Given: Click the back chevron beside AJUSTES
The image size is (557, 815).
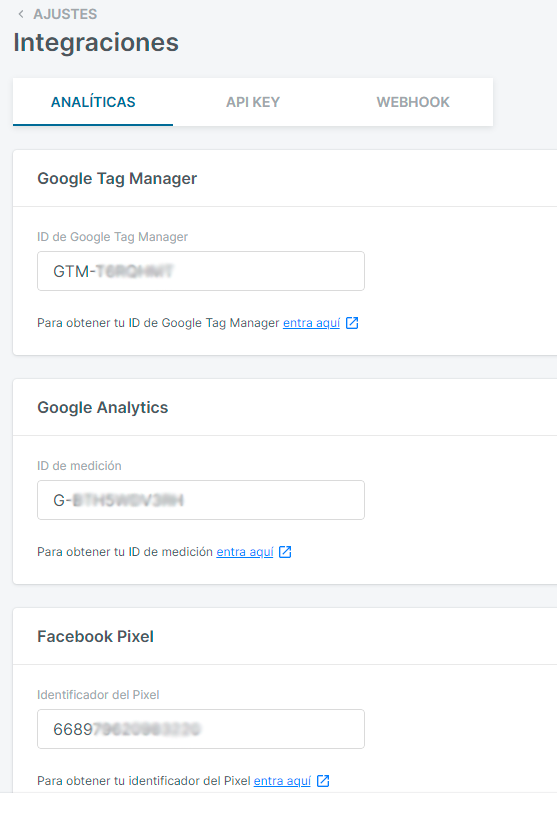Looking at the screenshot, I should click(21, 14).
